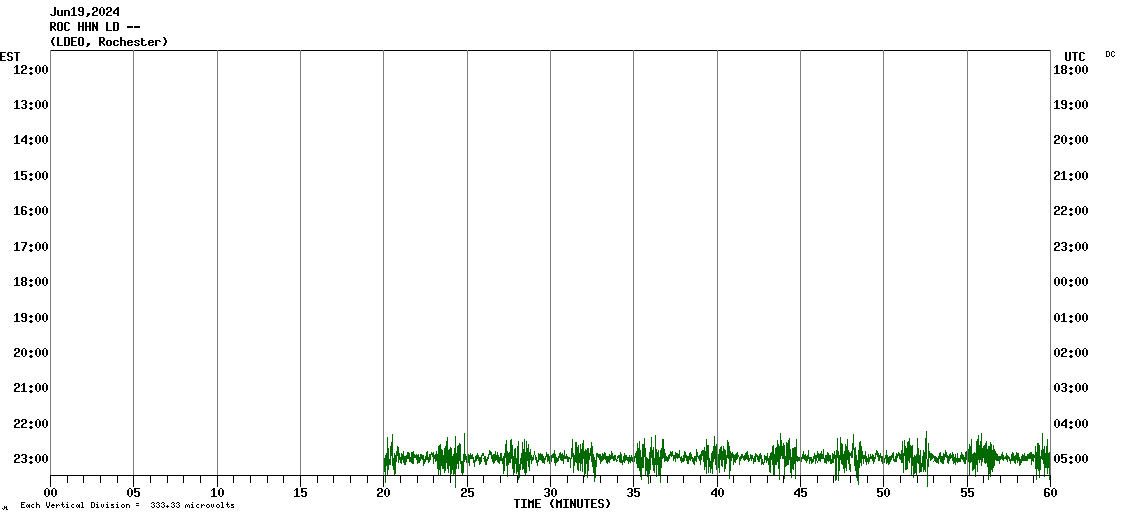The height and width of the screenshot is (519, 1130).
Task: Select the 23:00 EST row label
Action: coord(32,459)
